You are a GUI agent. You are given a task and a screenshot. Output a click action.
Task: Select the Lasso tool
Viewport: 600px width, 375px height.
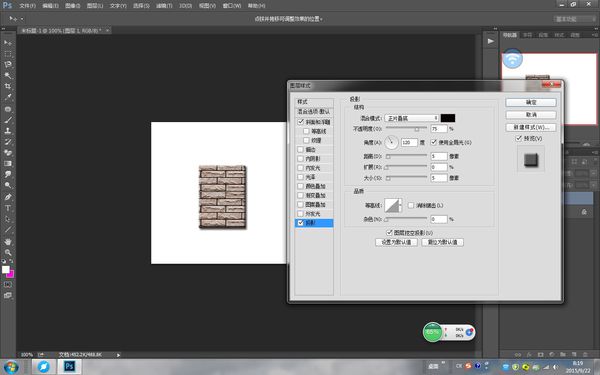pyautogui.click(x=8, y=65)
